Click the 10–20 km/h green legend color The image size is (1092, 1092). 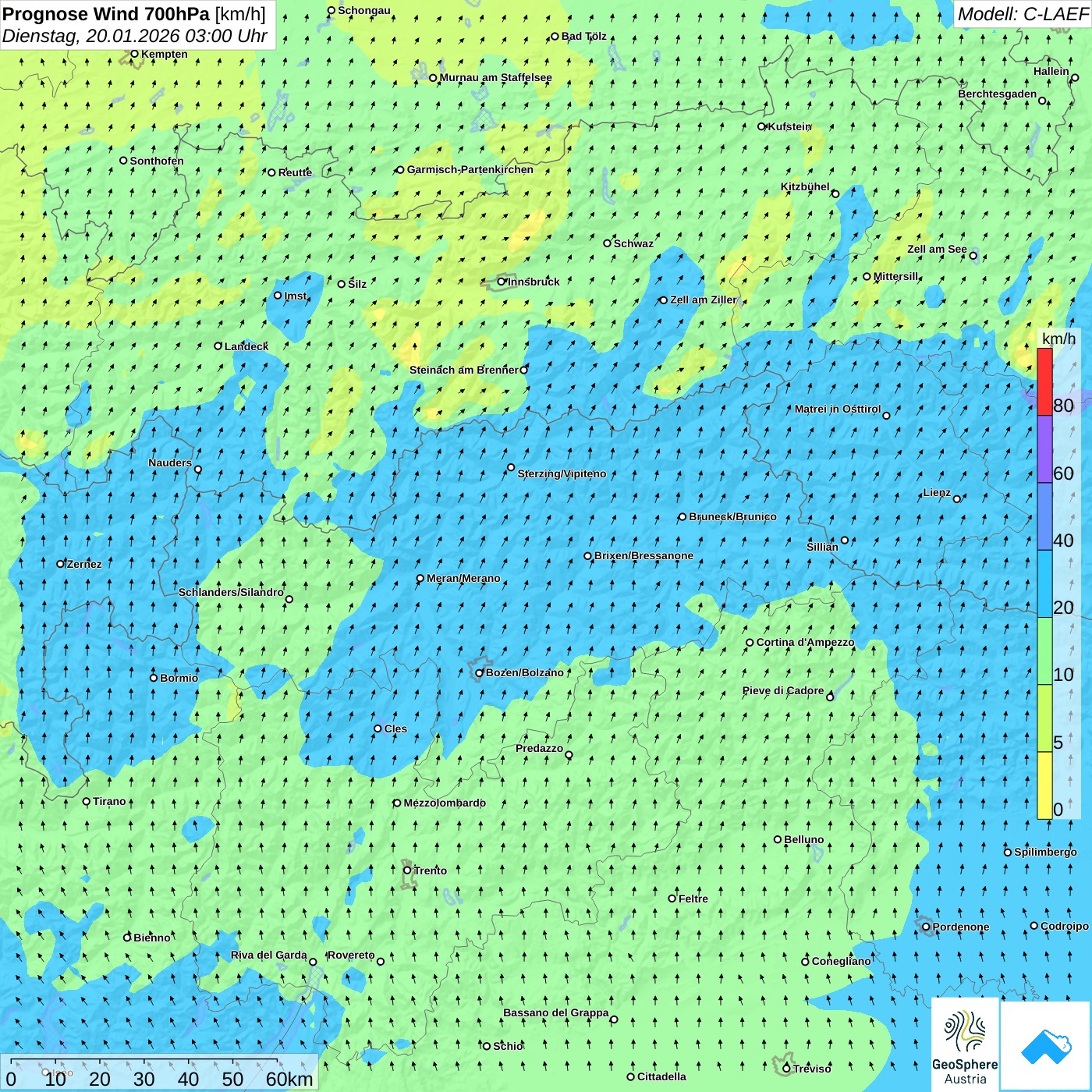click(x=1044, y=651)
